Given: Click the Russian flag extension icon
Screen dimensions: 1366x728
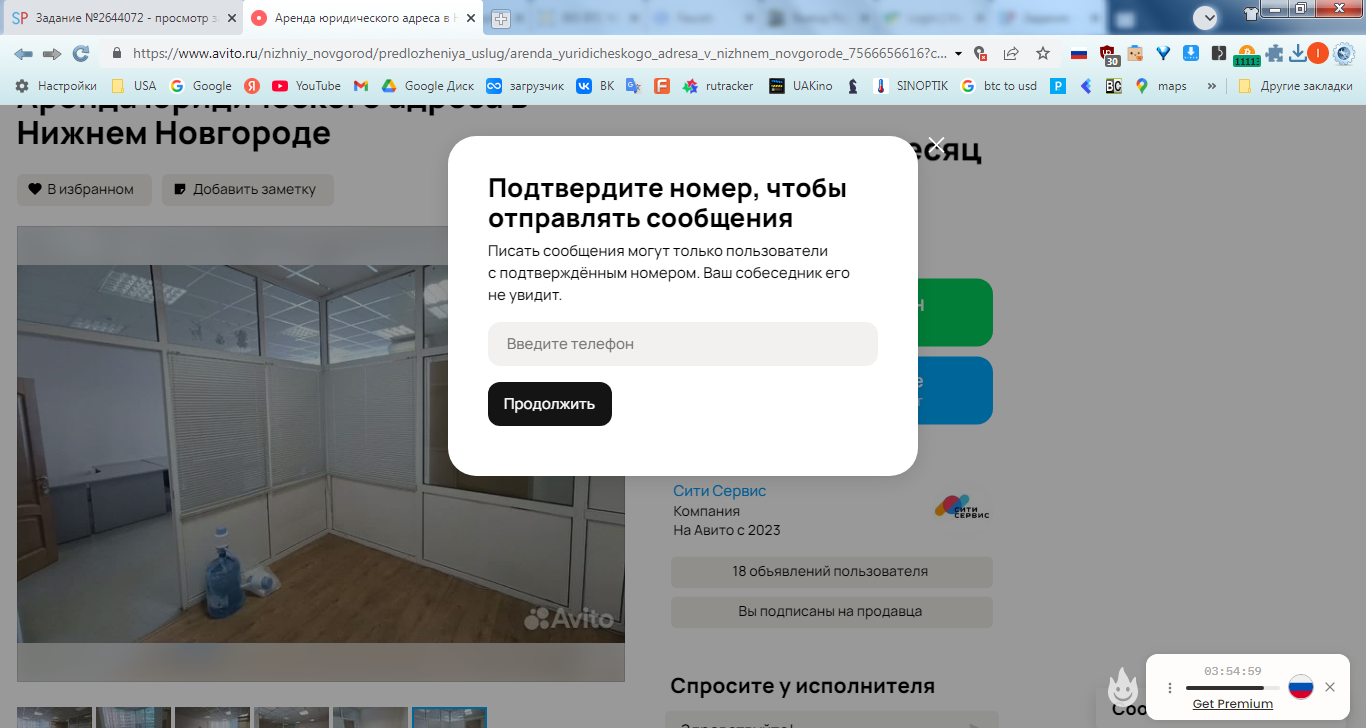Looking at the screenshot, I should tap(1079, 54).
